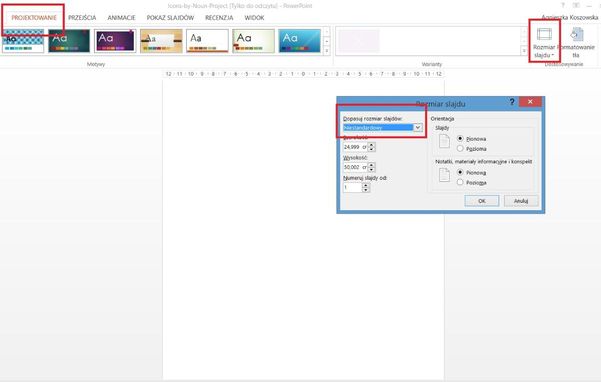Confirm with OK button

[482, 201]
